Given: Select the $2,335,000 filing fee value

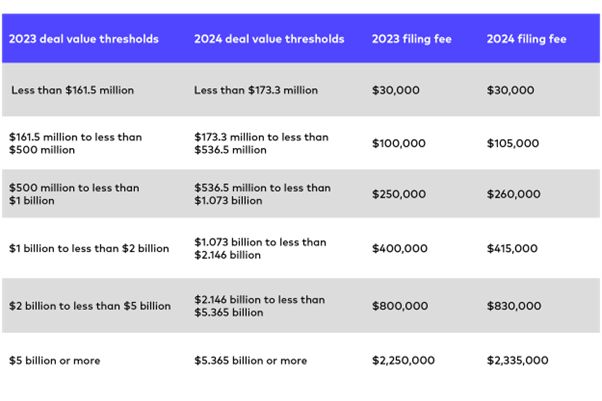Looking at the screenshot, I should (518, 360).
